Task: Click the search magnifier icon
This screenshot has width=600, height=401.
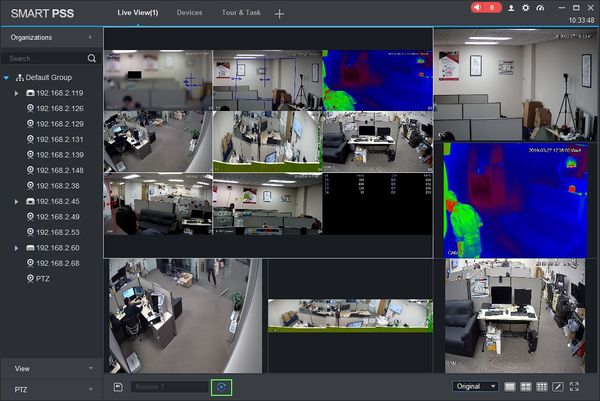Action: 91,58
